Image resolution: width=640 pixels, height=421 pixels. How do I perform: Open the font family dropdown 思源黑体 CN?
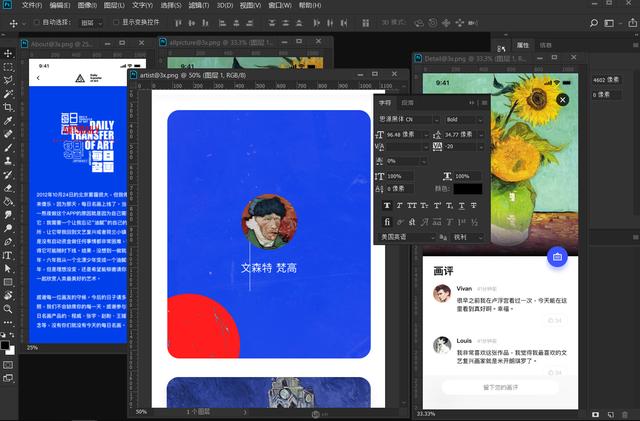pyautogui.click(x=408, y=119)
